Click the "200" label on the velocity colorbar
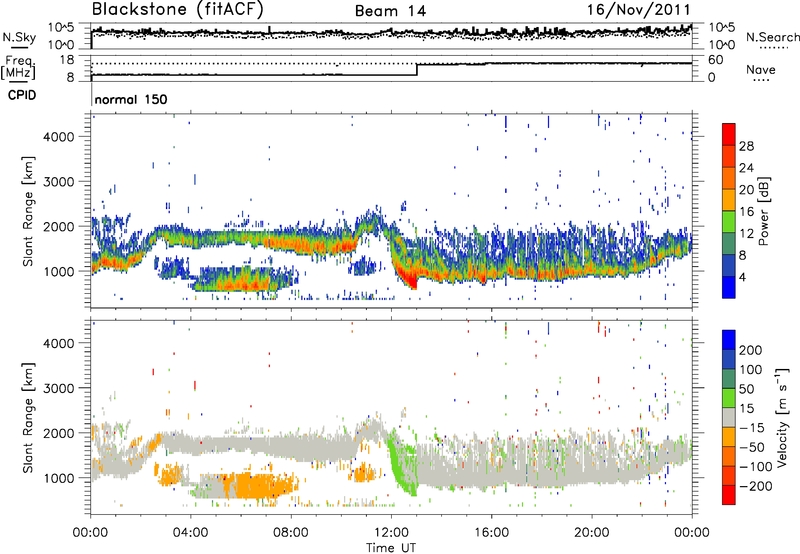Screen dimensions: 800x554 point(751,350)
